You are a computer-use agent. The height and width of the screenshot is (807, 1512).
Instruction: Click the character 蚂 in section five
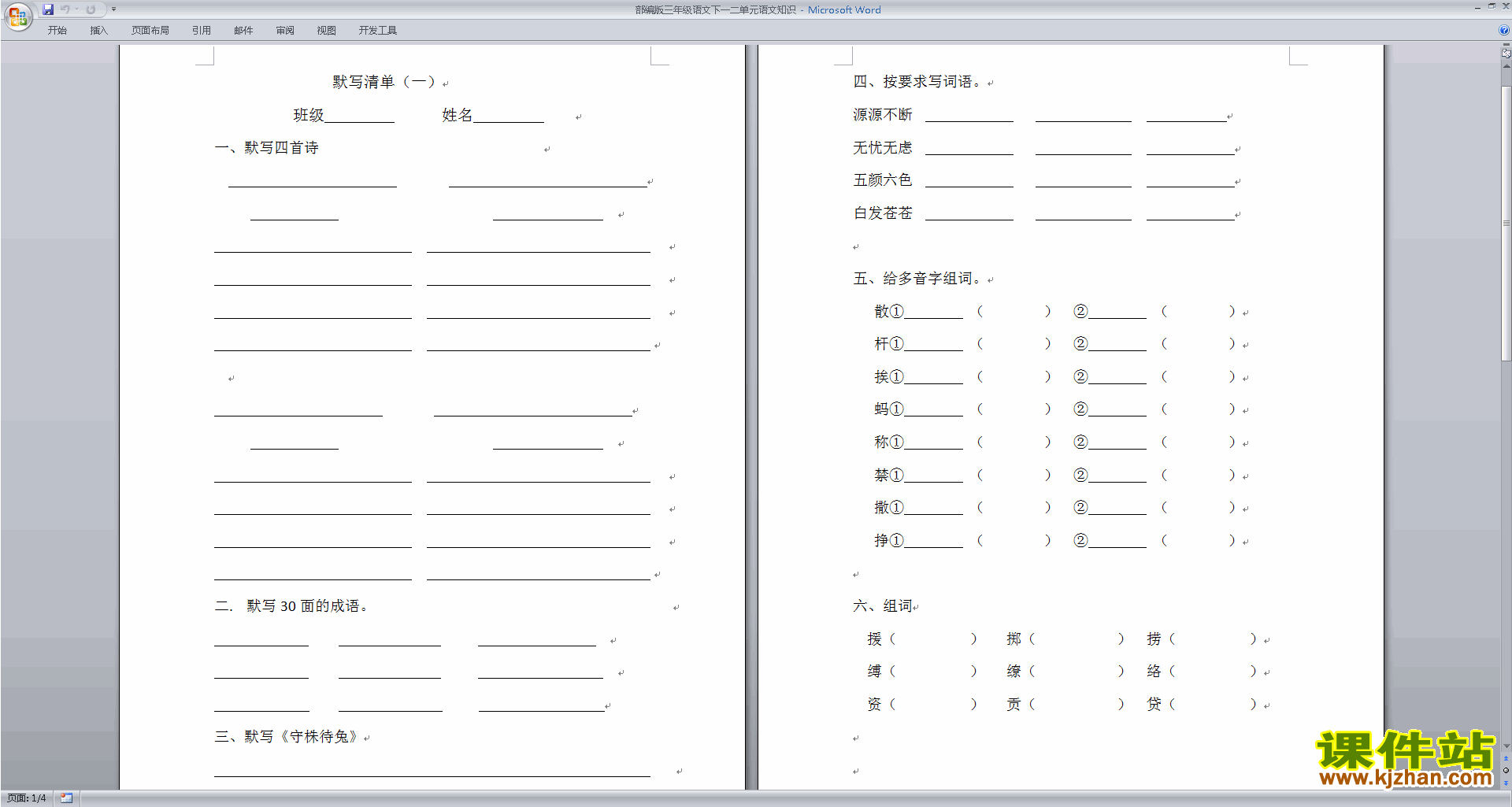882,409
